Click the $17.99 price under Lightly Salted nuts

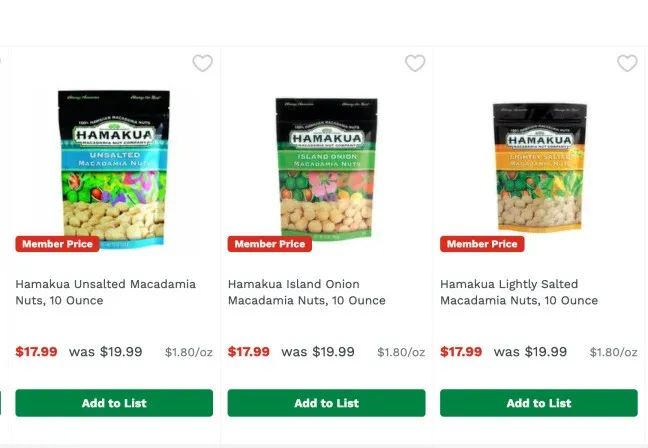click(x=461, y=352)
